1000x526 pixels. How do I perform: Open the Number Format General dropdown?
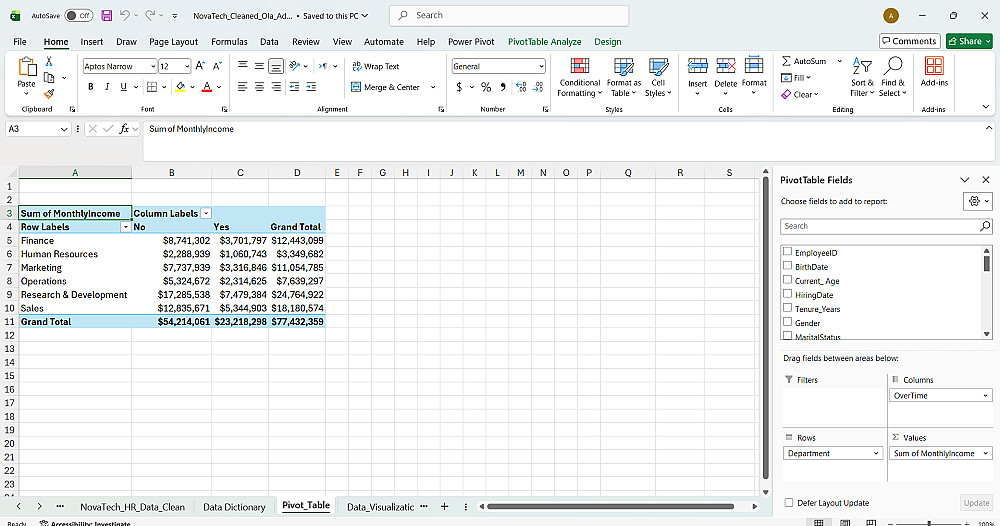pos(541,66)
